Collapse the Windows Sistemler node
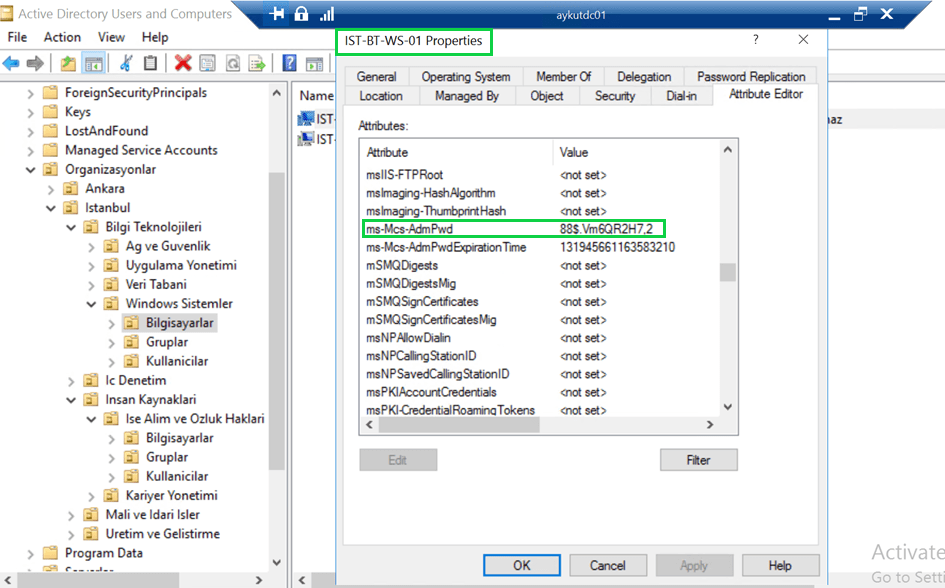Image resolution: width=945 pixels, height=588 pixels. [91, 304]
